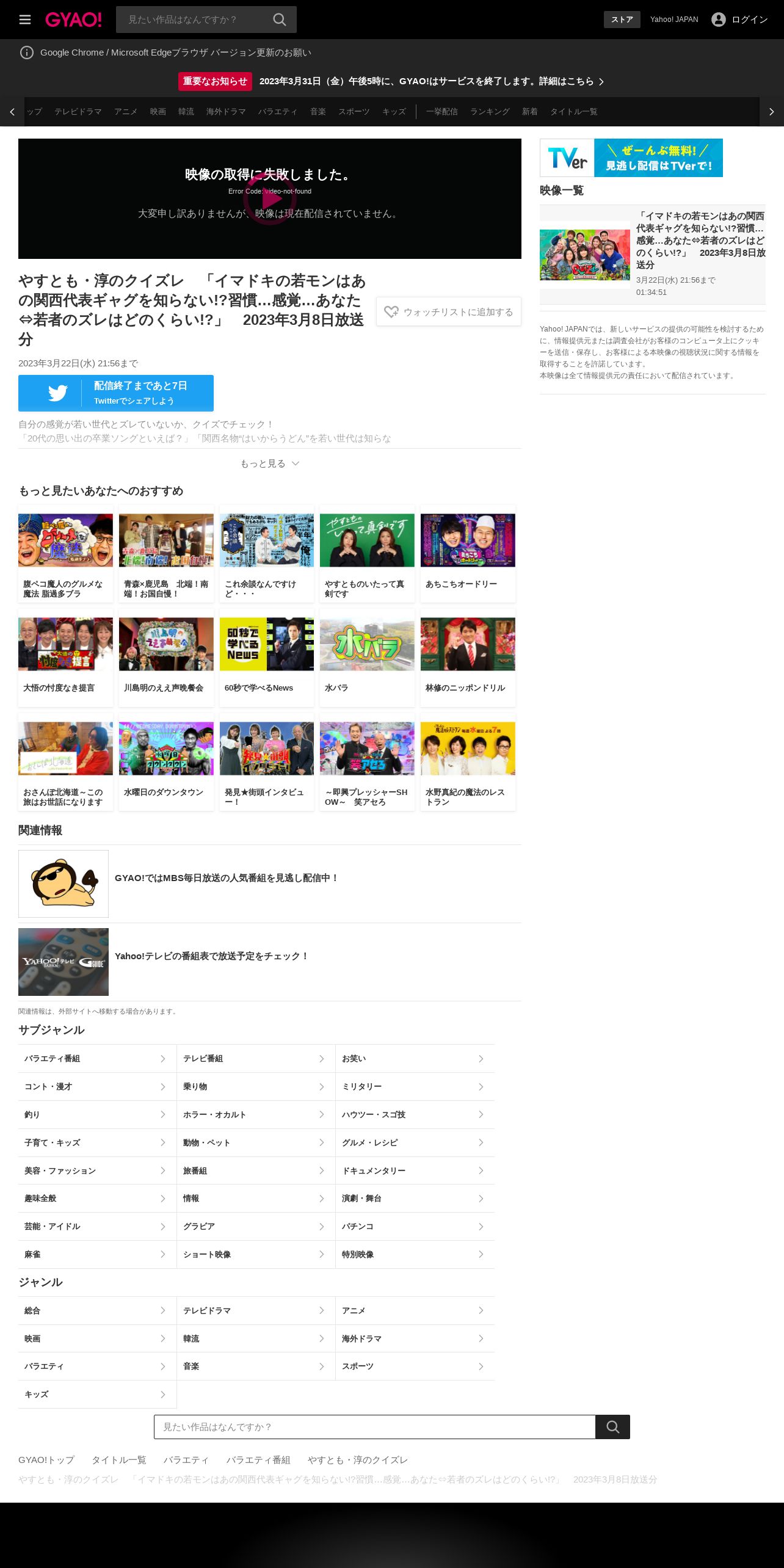This screenshot has height=1568, width=784.
Task: Select 韓流 tab in nav bar
Action: coord(186,112)
